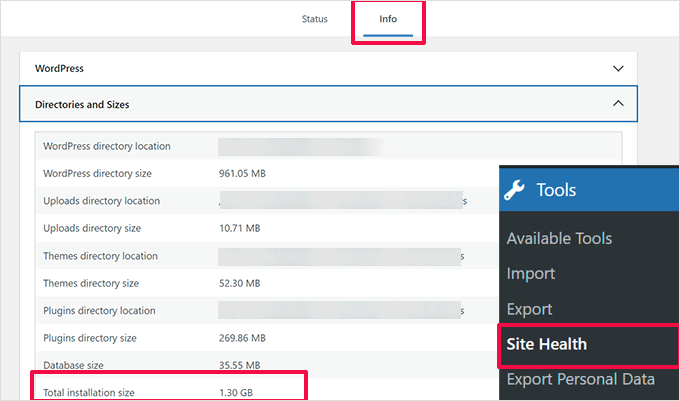The height and width of the screenshot is (401, 680).
Task: Click the WordPress section heading text
Action: (x=59, y=69)
